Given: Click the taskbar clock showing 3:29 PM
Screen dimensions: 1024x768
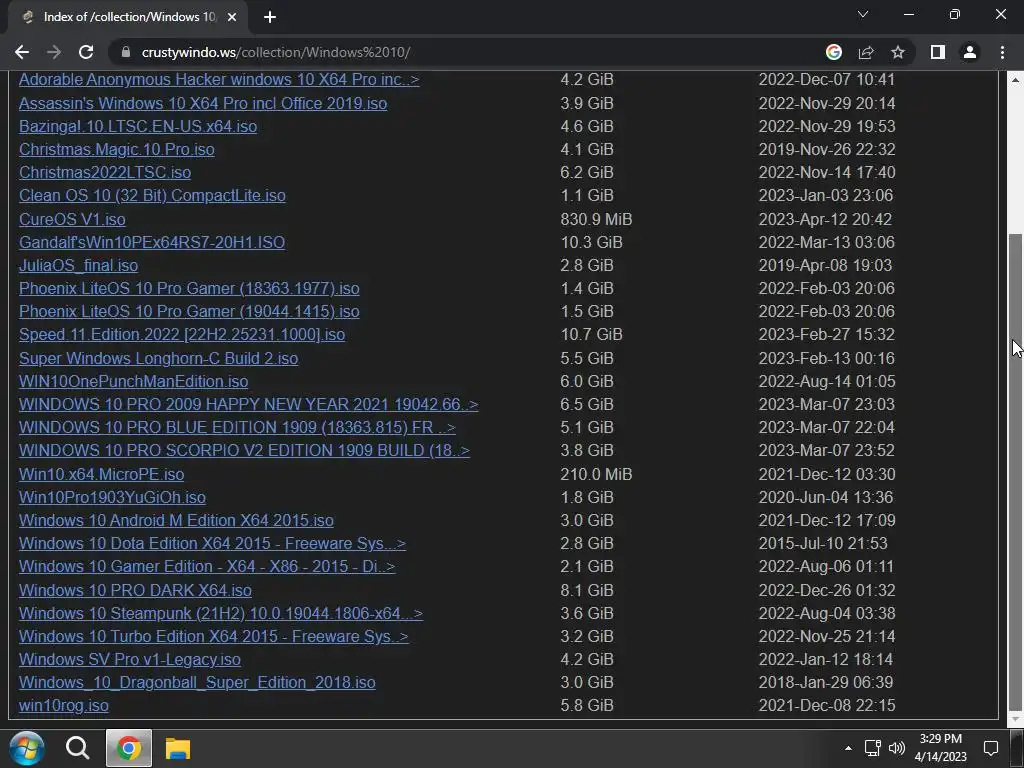Looking at the screenshot, I should [x=940, y=748].
